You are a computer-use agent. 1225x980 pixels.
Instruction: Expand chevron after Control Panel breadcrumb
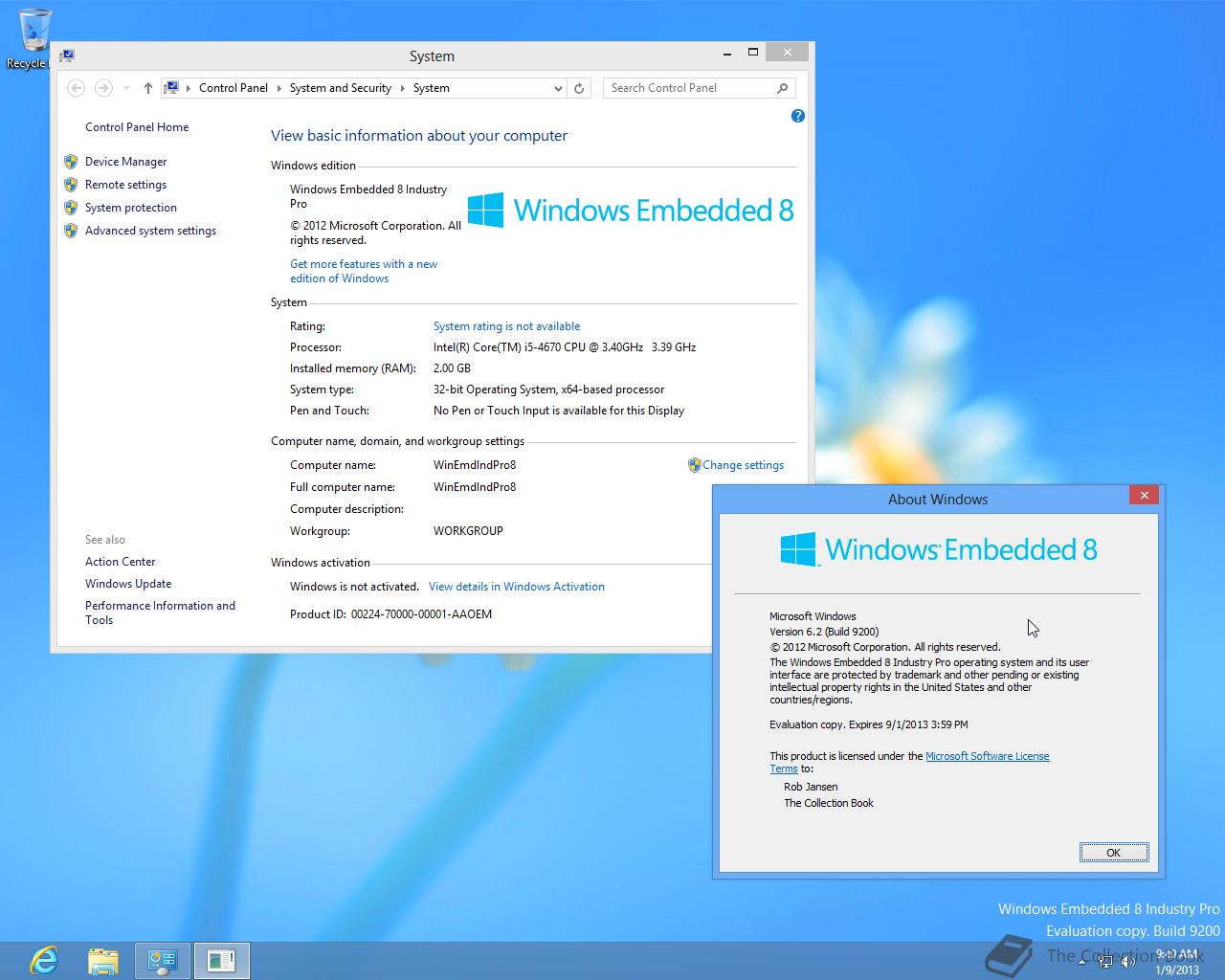coord(278,88)
